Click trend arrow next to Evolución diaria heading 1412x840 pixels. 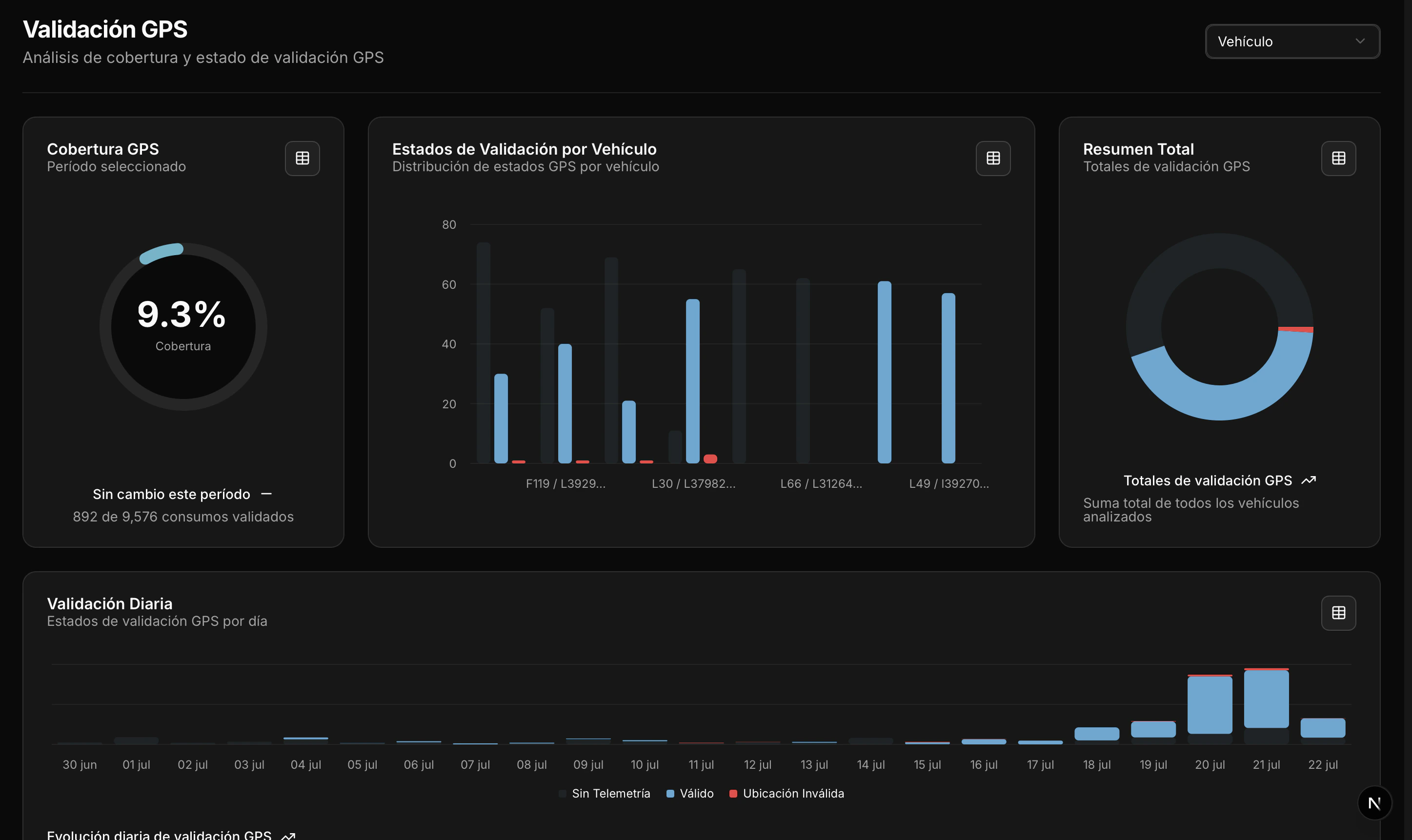pyautogui.click(x=288, y=836)
